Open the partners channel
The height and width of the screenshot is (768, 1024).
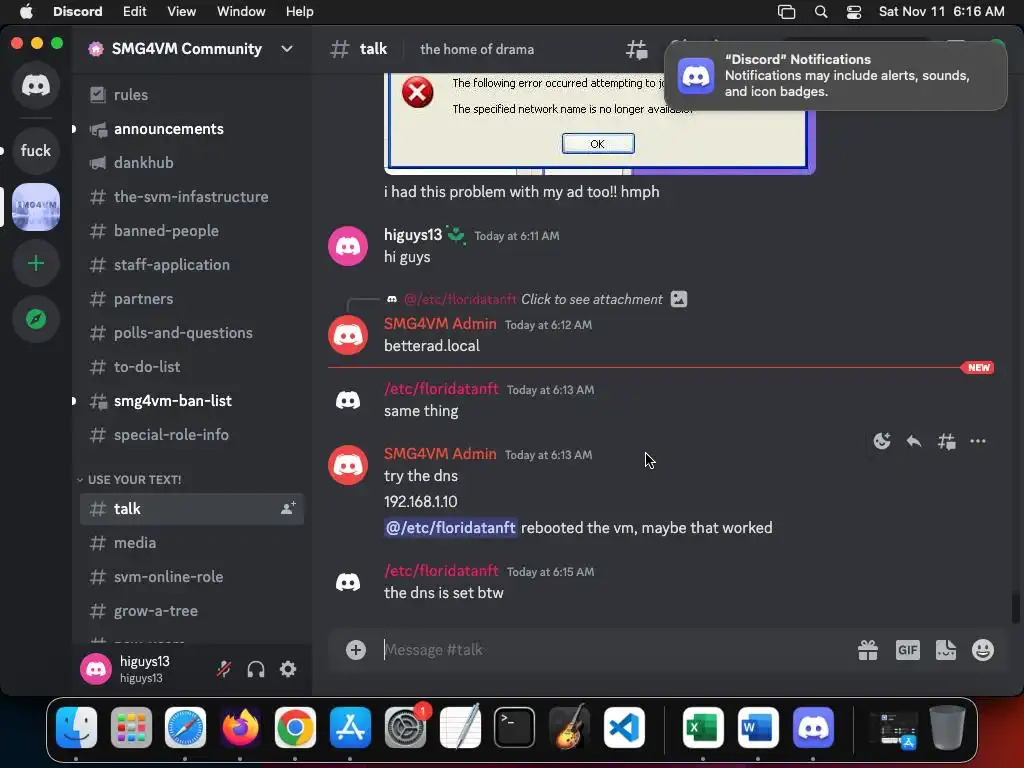[192, 298]
